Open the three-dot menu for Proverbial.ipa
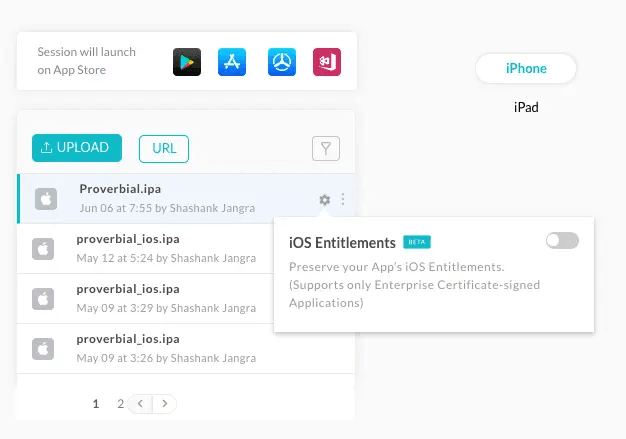 coord(343,200)
